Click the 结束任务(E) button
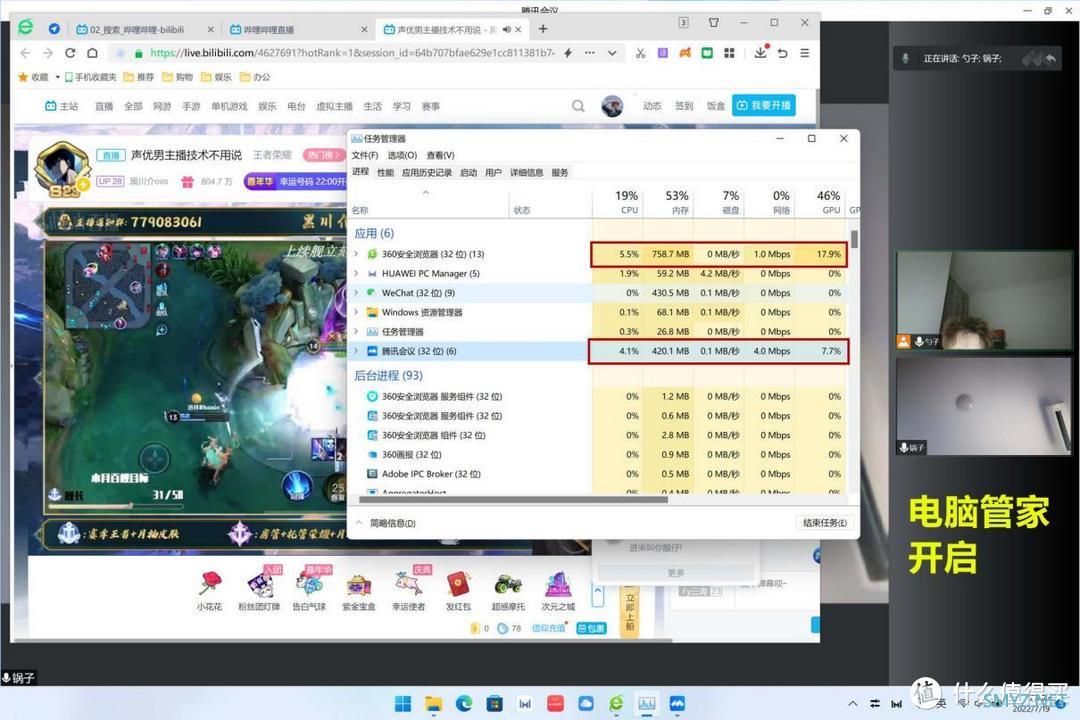The image size is (1080, 720). [825, 523]
